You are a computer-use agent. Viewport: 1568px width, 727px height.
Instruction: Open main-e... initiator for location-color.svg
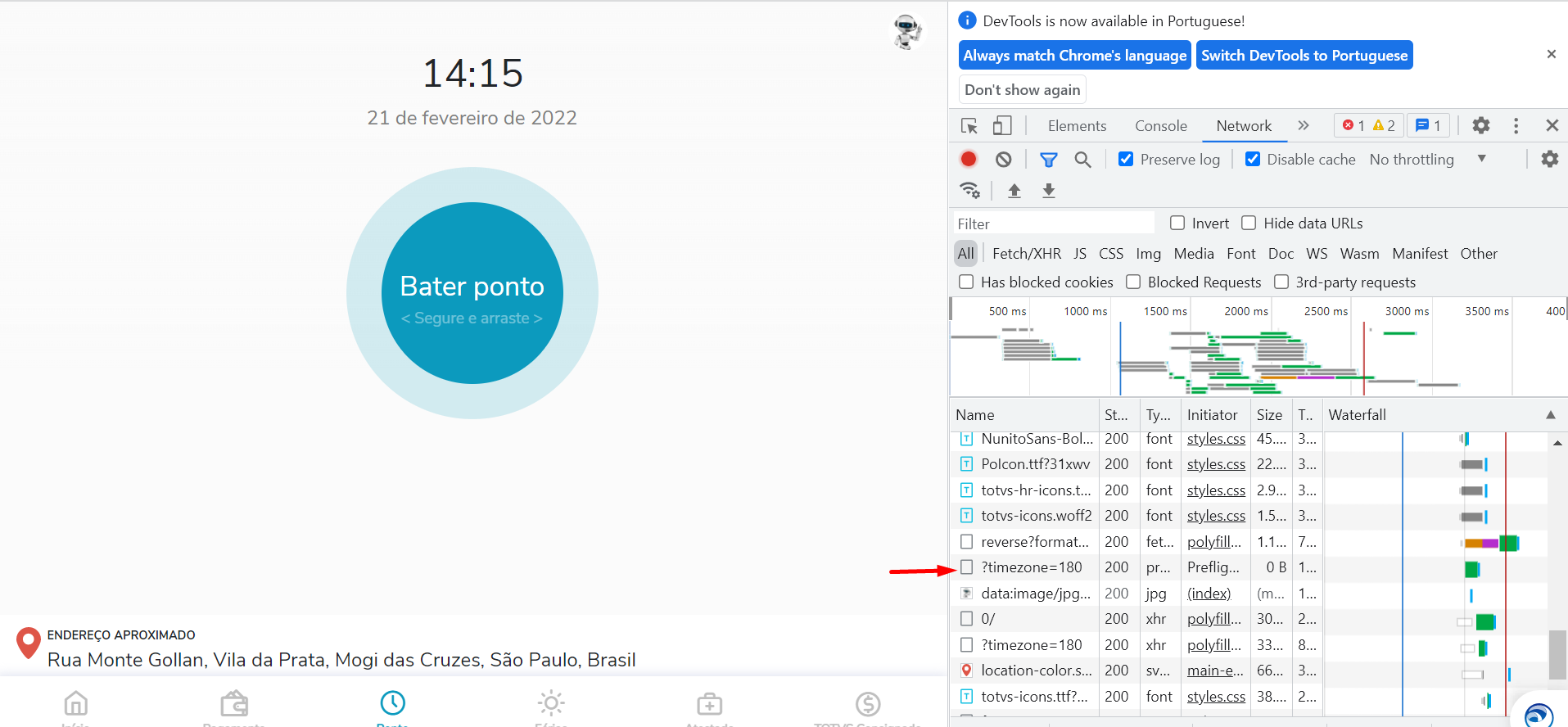coord(1215,671)
